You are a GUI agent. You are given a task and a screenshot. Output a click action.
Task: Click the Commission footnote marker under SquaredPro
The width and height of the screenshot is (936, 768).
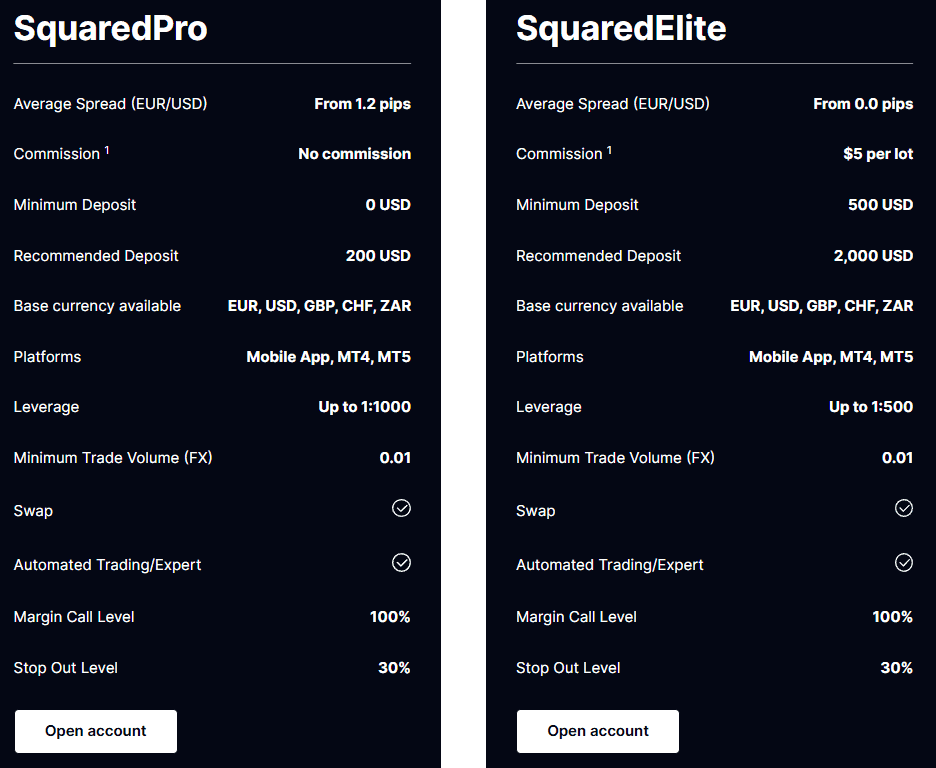coord(107,147)
